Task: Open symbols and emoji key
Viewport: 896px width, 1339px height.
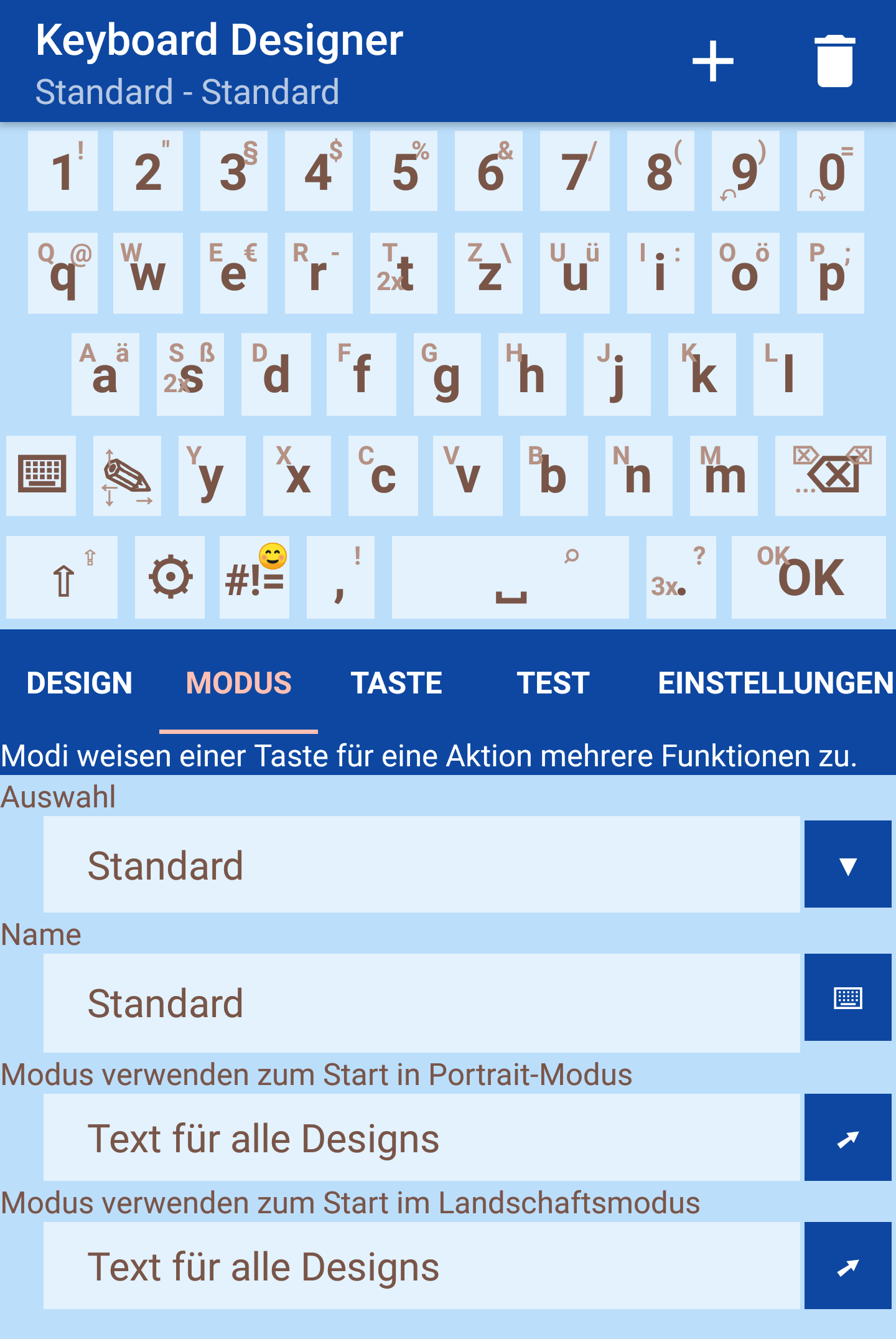Action: tap(254, 577)
